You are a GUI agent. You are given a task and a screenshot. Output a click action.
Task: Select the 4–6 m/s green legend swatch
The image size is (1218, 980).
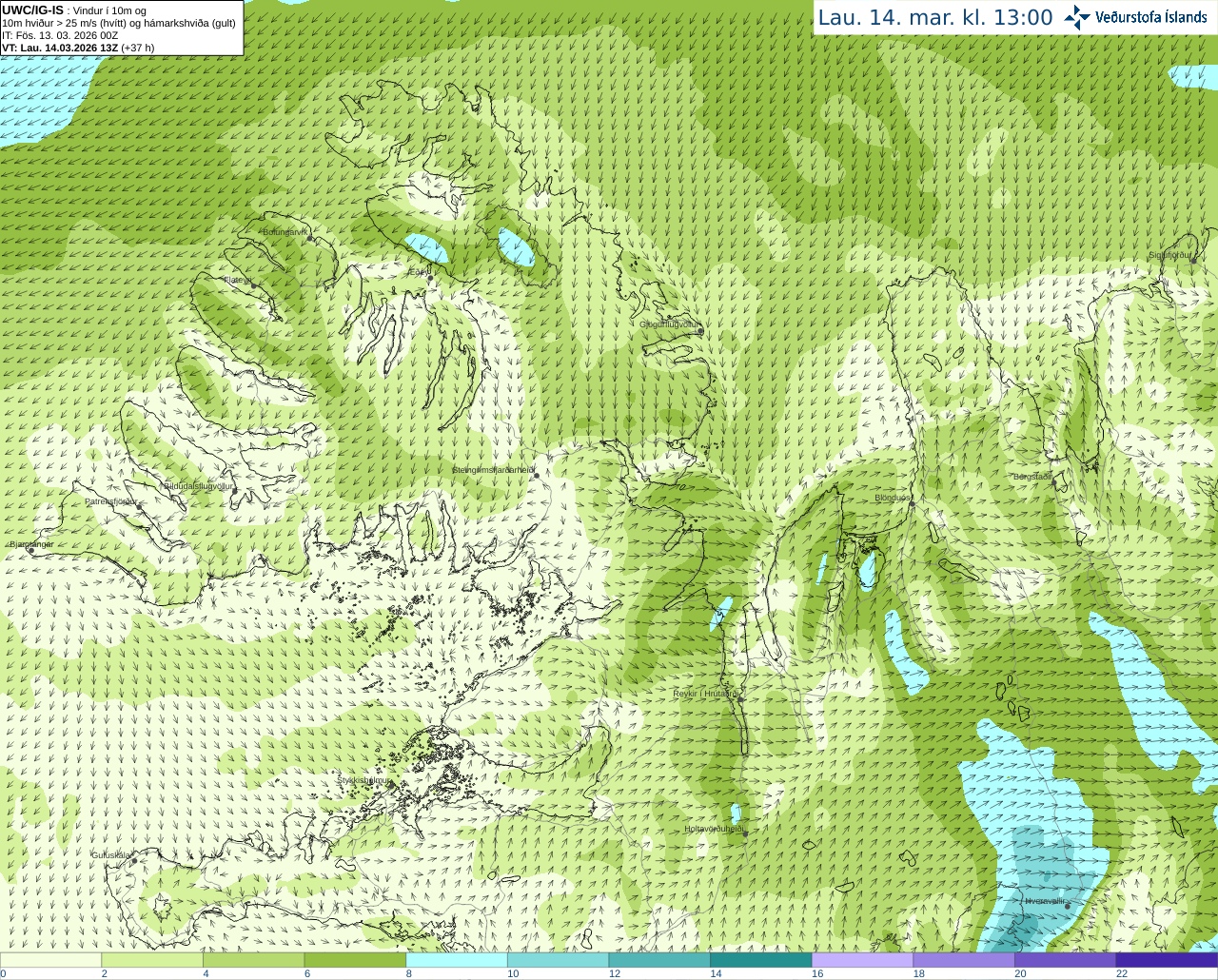[x=253, y=960]
